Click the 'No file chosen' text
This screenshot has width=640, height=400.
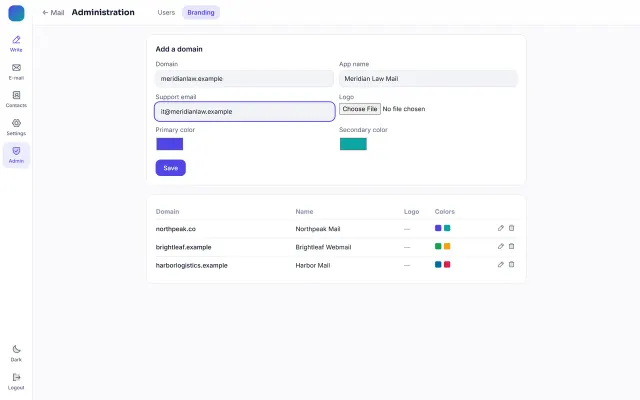pos(404,109)
